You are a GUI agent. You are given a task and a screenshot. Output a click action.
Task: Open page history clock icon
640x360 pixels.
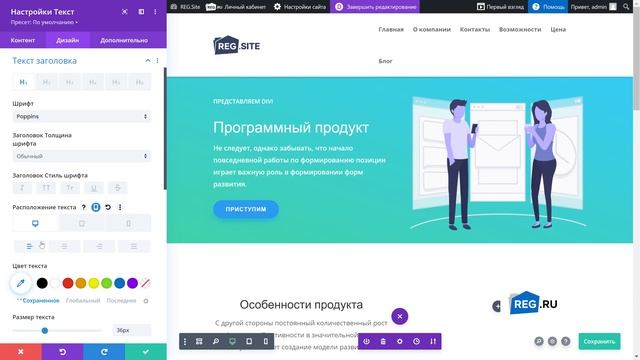coord(416,341)
